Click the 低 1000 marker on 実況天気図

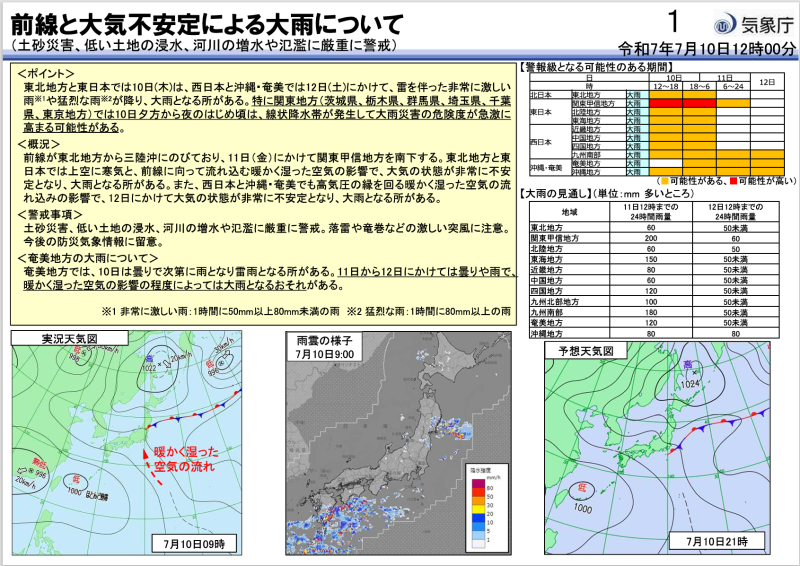(x=75, y=485)
